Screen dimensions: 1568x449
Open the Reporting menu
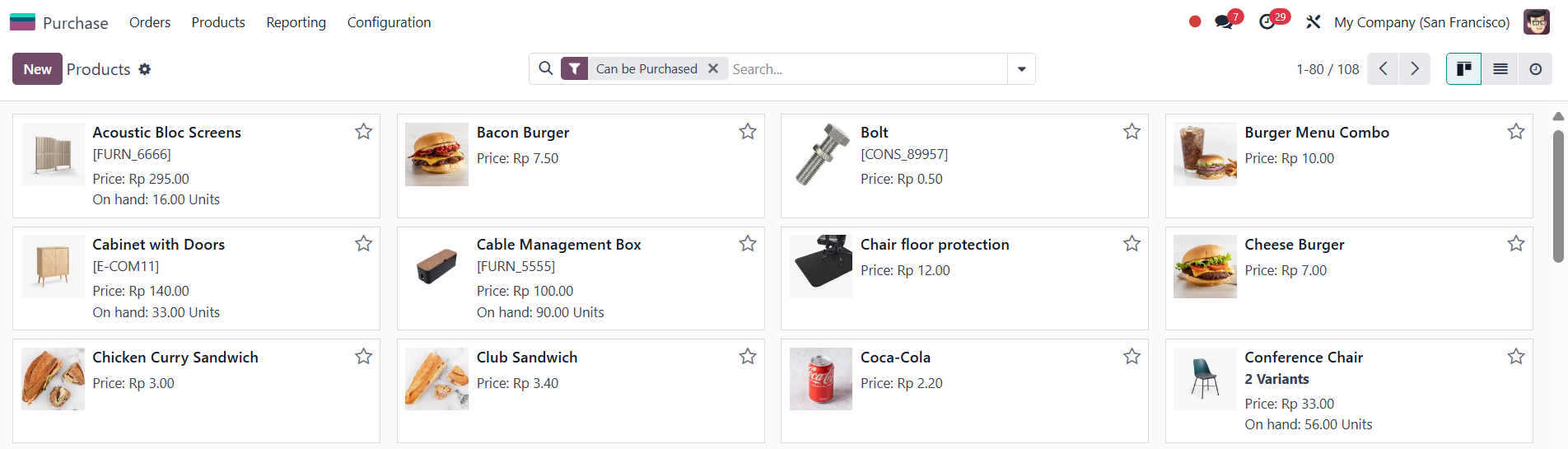(x=296, y=22)
